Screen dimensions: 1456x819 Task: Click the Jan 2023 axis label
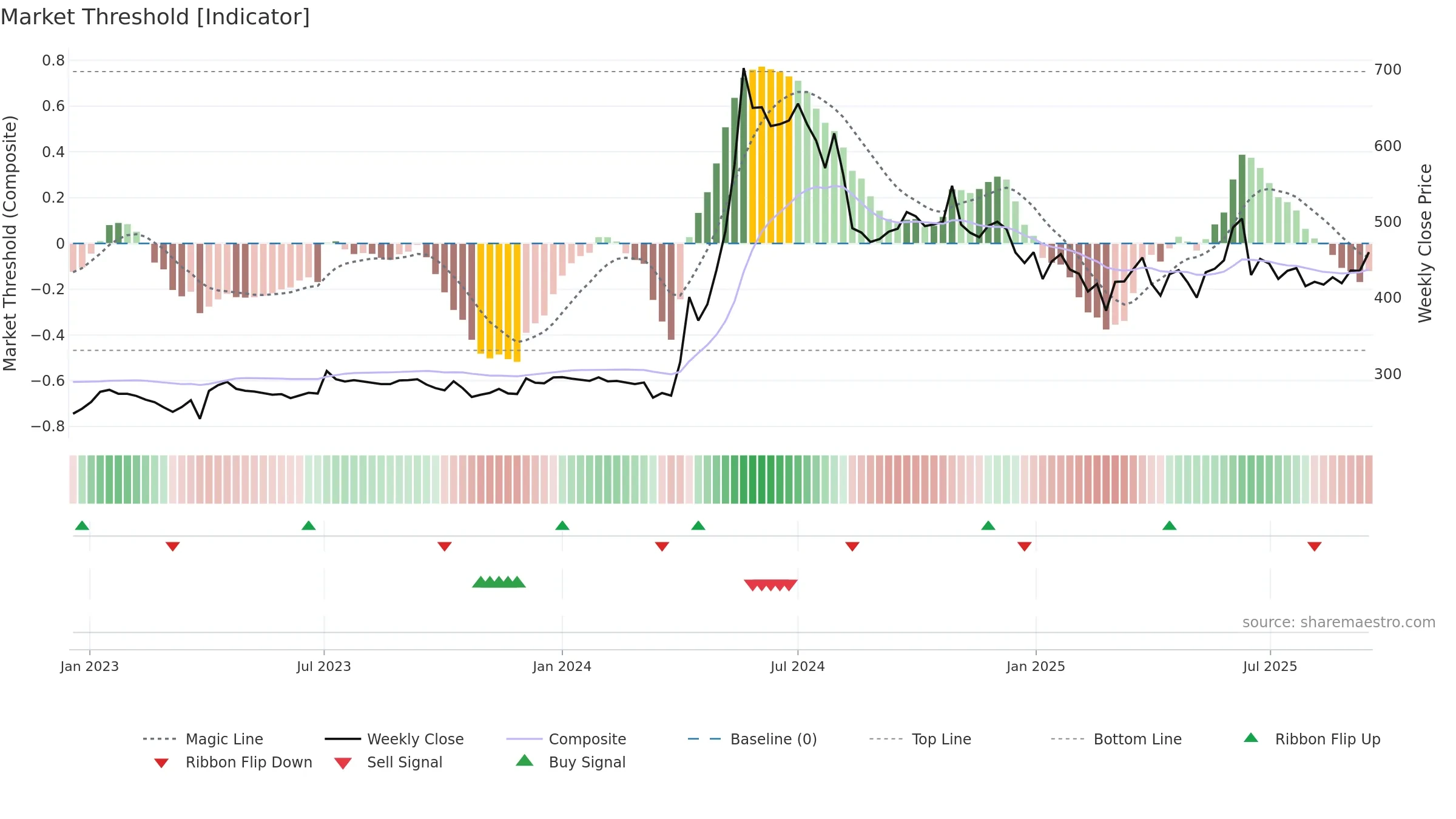pos(90,666)
